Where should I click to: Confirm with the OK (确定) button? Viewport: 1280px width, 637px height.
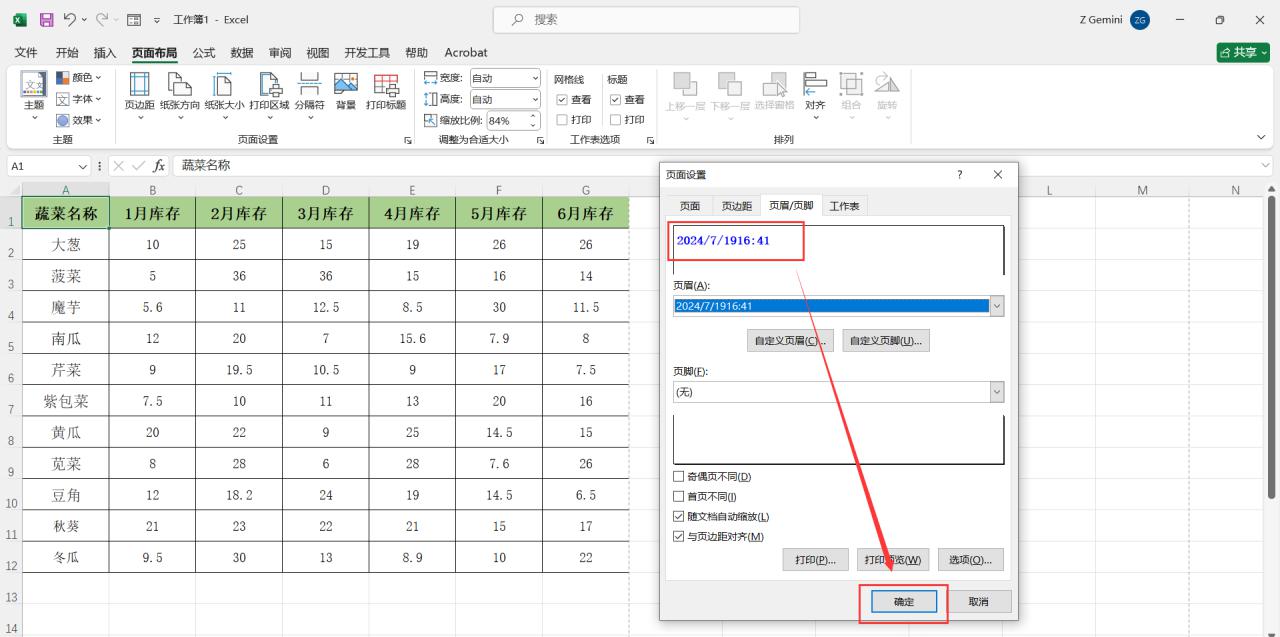point(904,602)
